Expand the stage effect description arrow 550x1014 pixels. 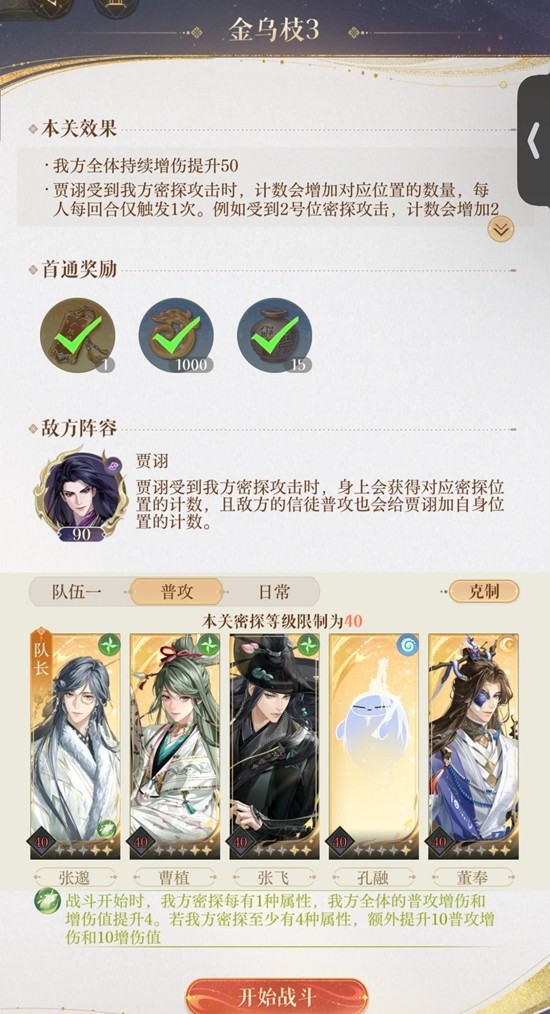click(500, 228)
